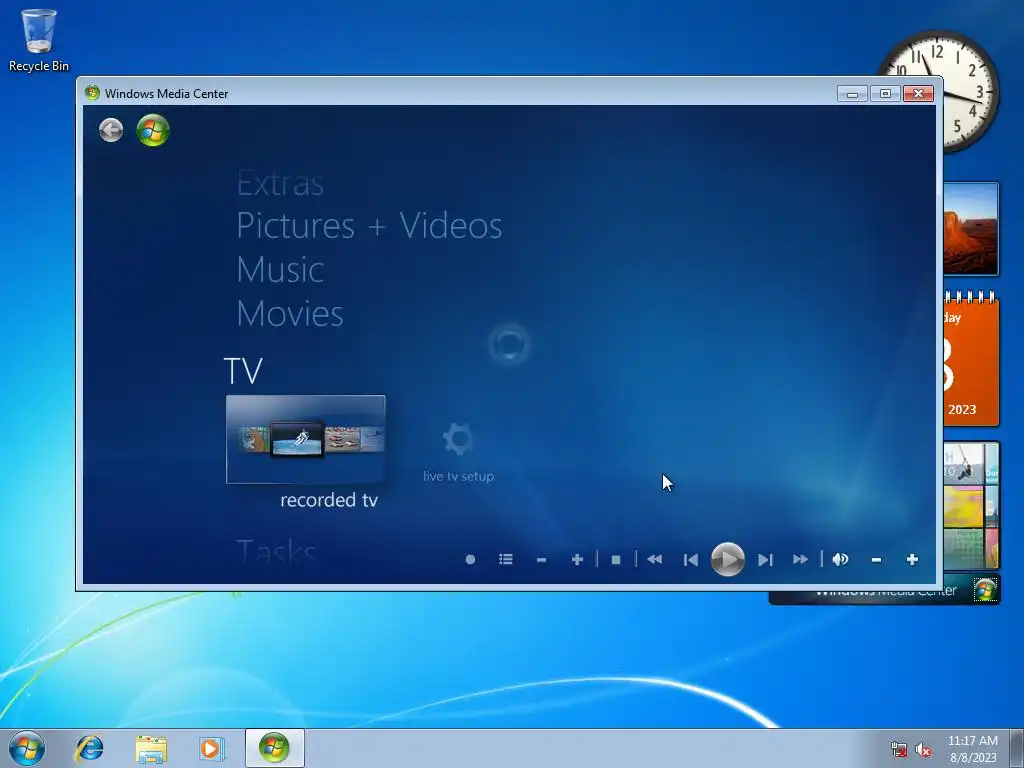Click the network status tray icon
This screenshot has width=1024, height=768.
[x=899, y=750]
